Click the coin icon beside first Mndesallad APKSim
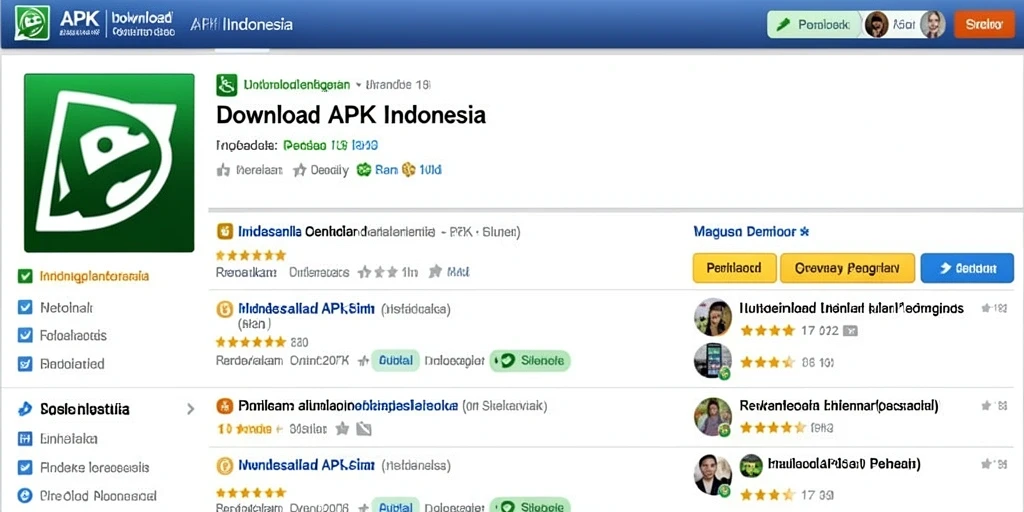1024x512 pixels. click(224, 309)
